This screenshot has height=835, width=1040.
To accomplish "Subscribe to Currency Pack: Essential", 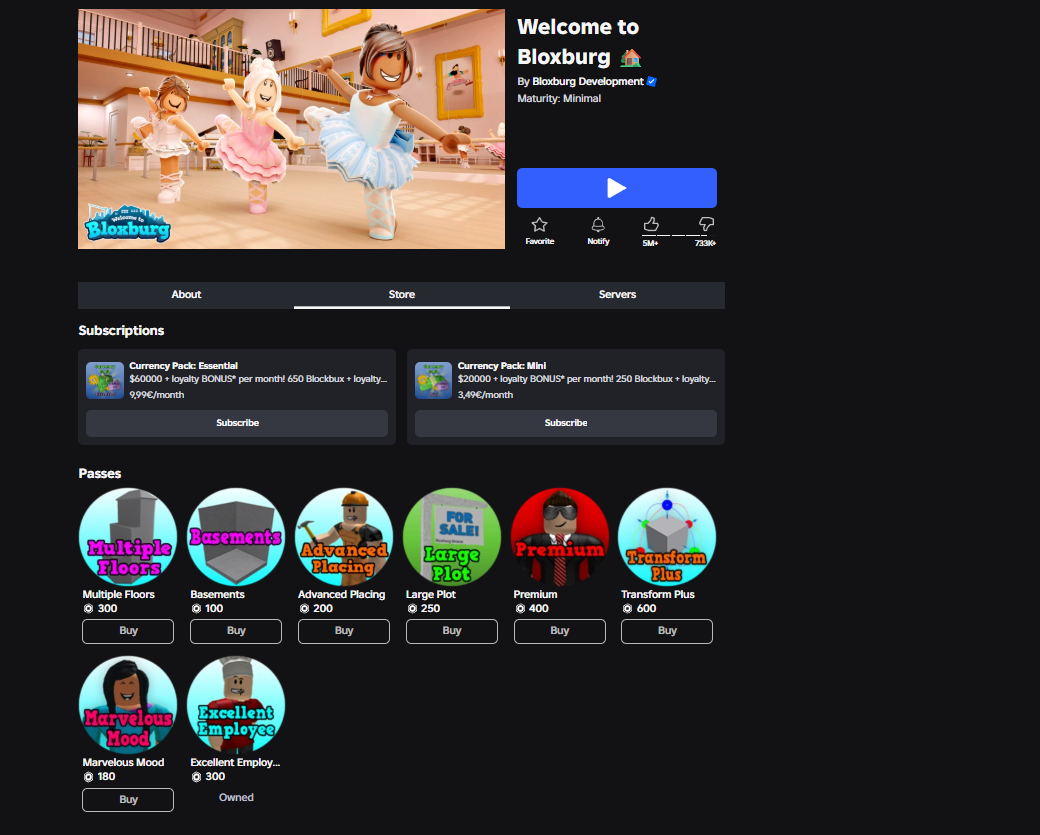I will coord(237,423).
